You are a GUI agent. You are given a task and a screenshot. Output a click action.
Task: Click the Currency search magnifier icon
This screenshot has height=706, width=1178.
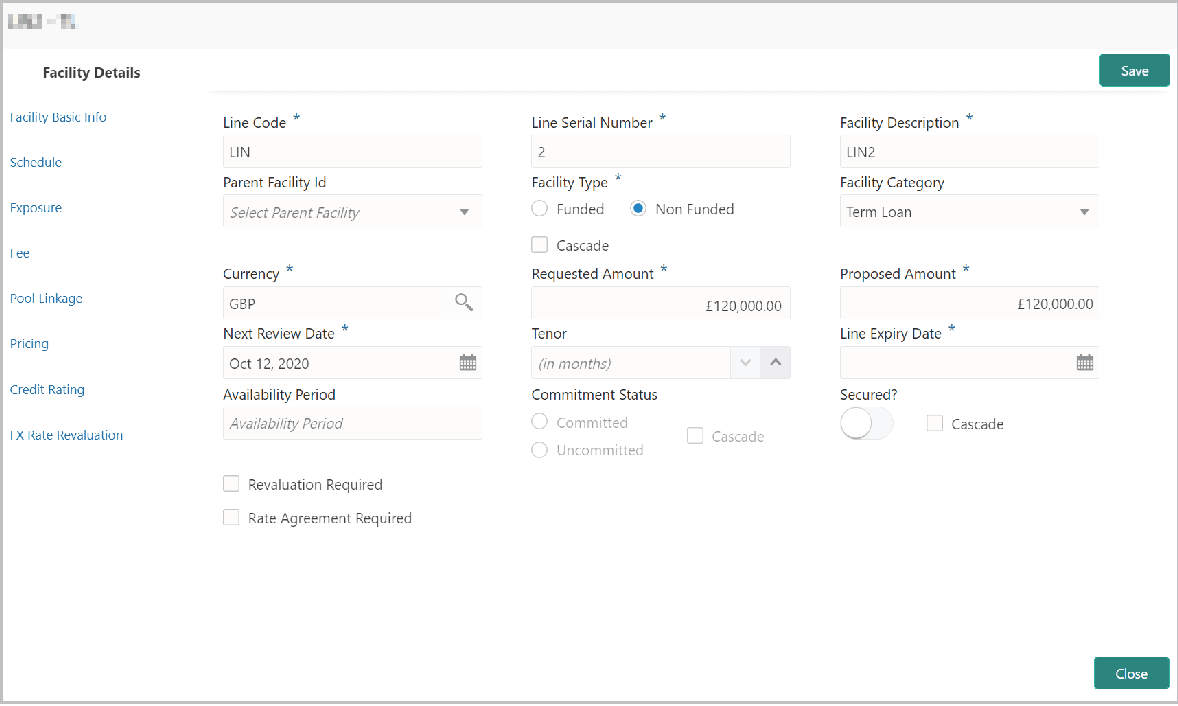(464, 303)
